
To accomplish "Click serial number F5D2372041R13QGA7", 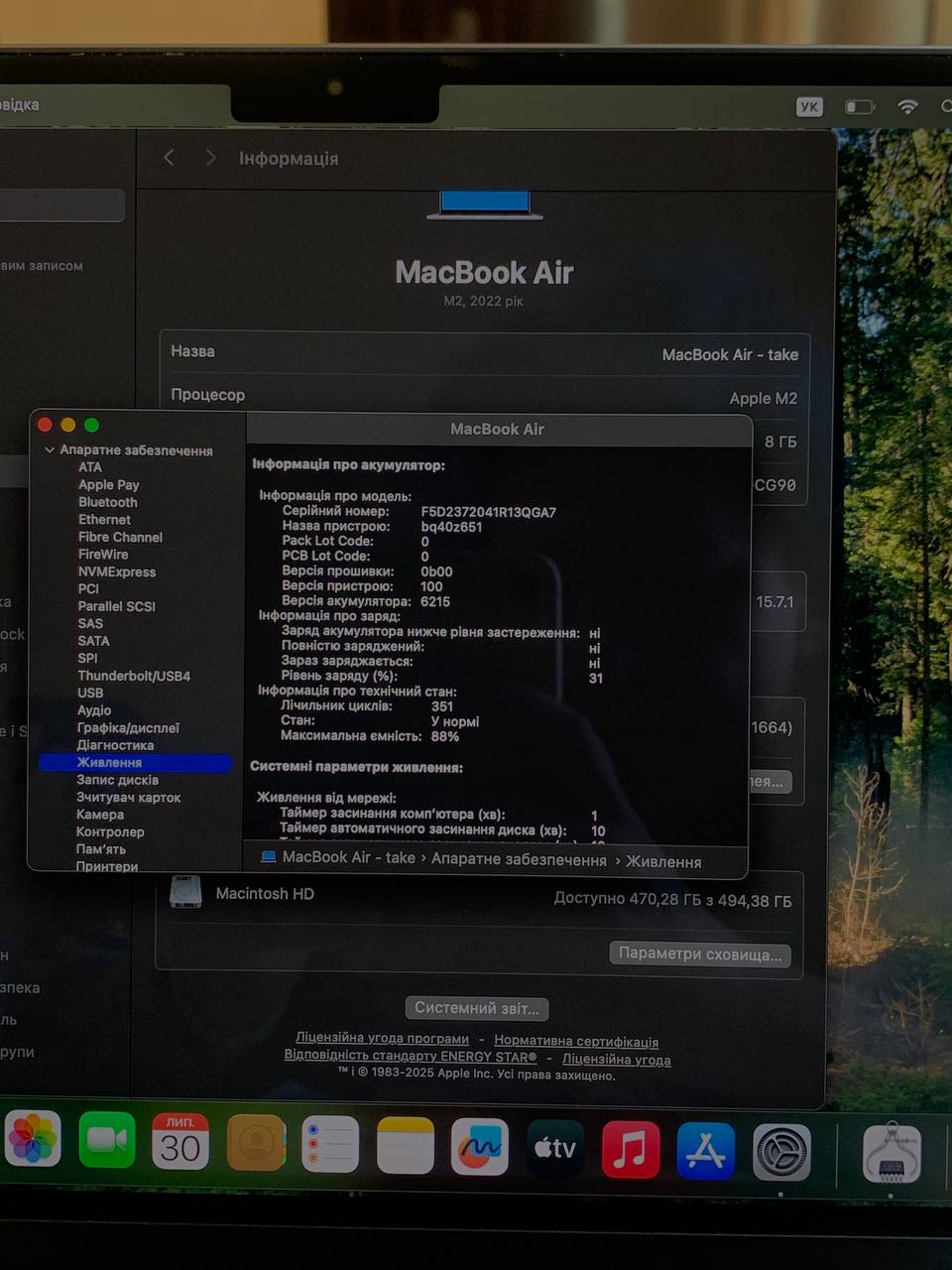I will point(488,512).
